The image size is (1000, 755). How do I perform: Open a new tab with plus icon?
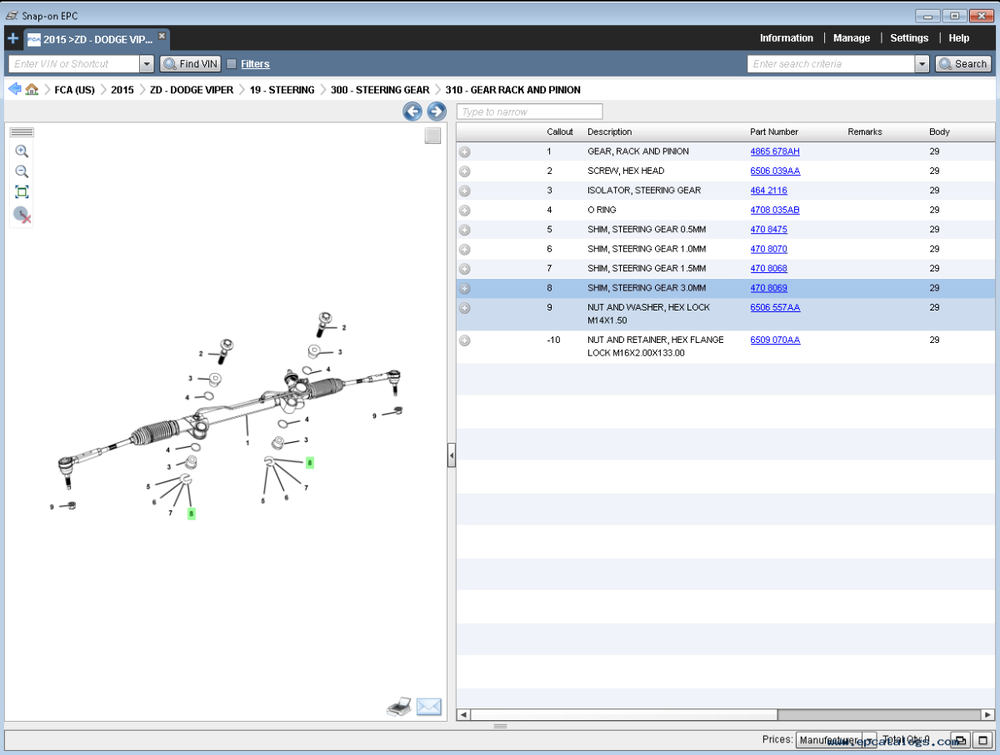click(12, 39)
